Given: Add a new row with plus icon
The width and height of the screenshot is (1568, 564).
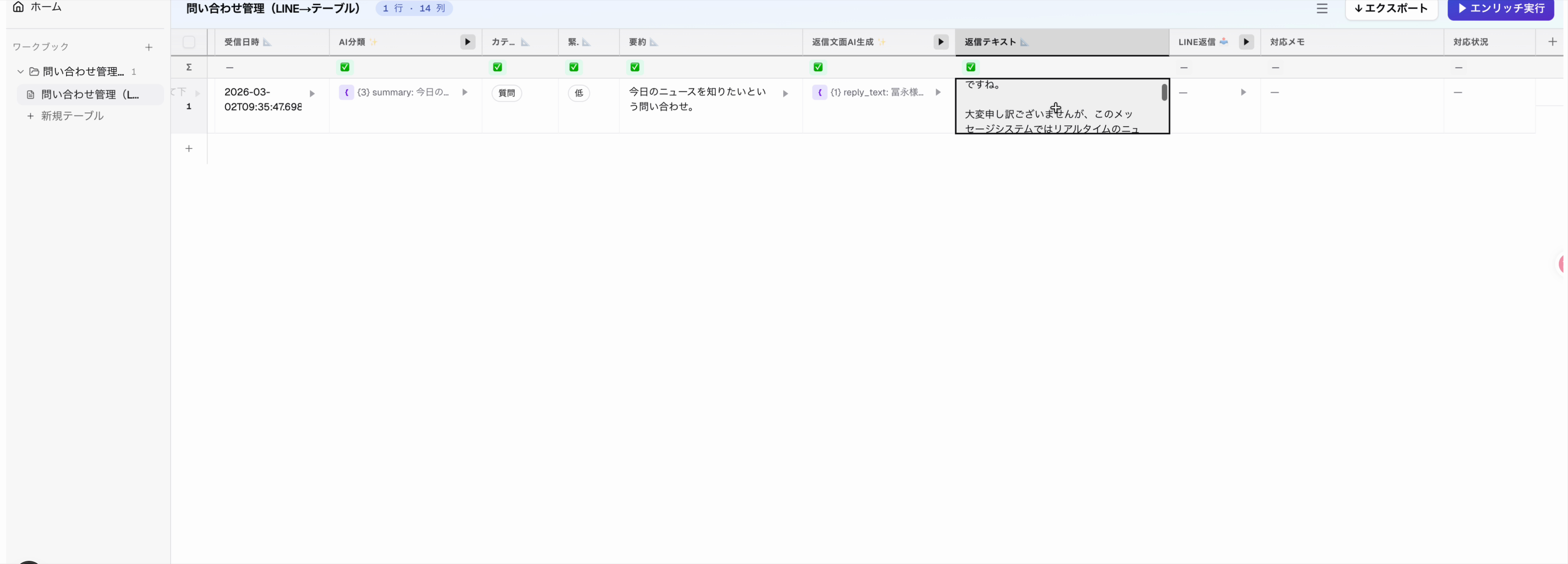Looking at the screenshot, I should (x=189, y=148).
